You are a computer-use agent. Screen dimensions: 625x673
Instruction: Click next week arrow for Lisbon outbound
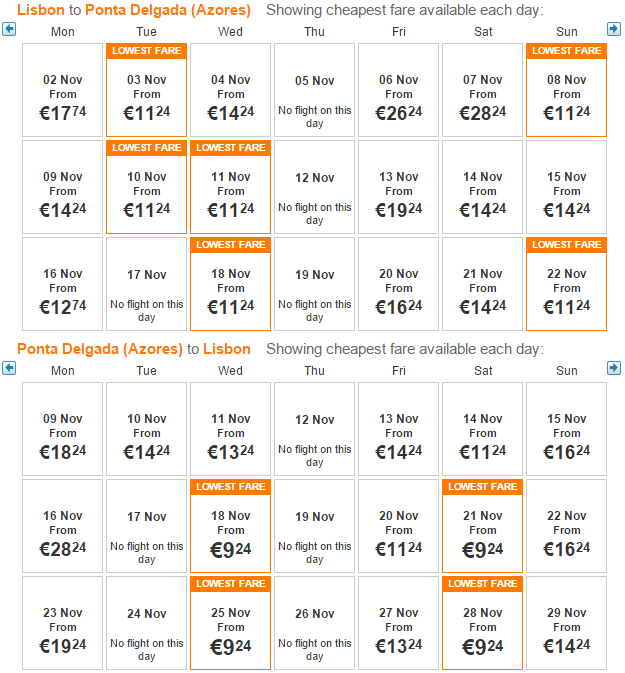click(614, 29)
